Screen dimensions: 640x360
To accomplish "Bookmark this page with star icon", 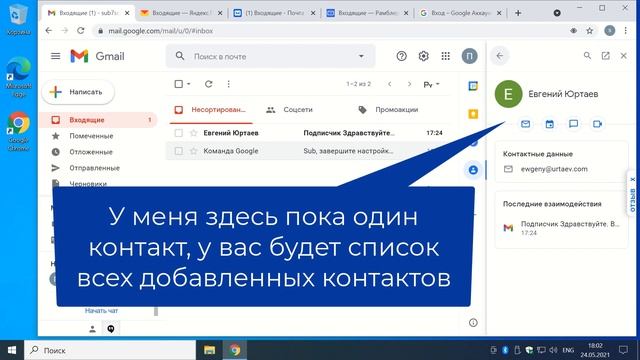I will click(x=590, y=31).
